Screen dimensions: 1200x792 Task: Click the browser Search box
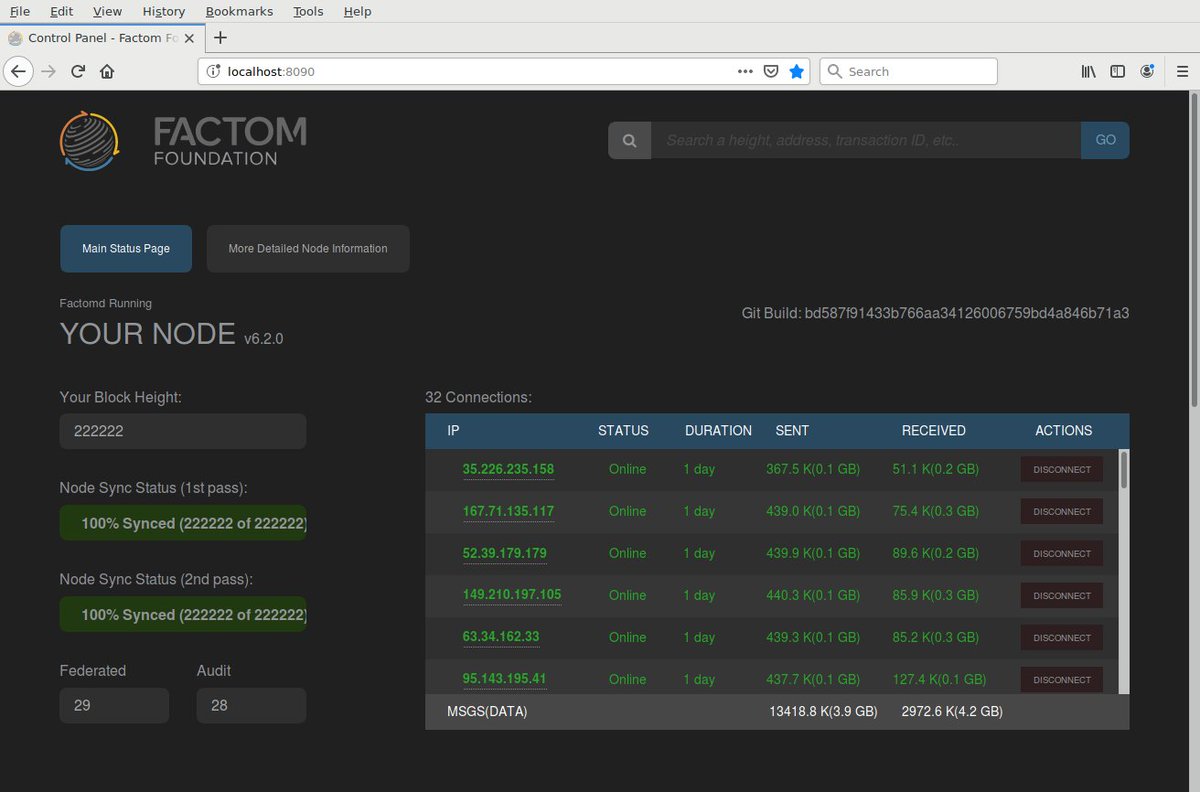[908, 71]
